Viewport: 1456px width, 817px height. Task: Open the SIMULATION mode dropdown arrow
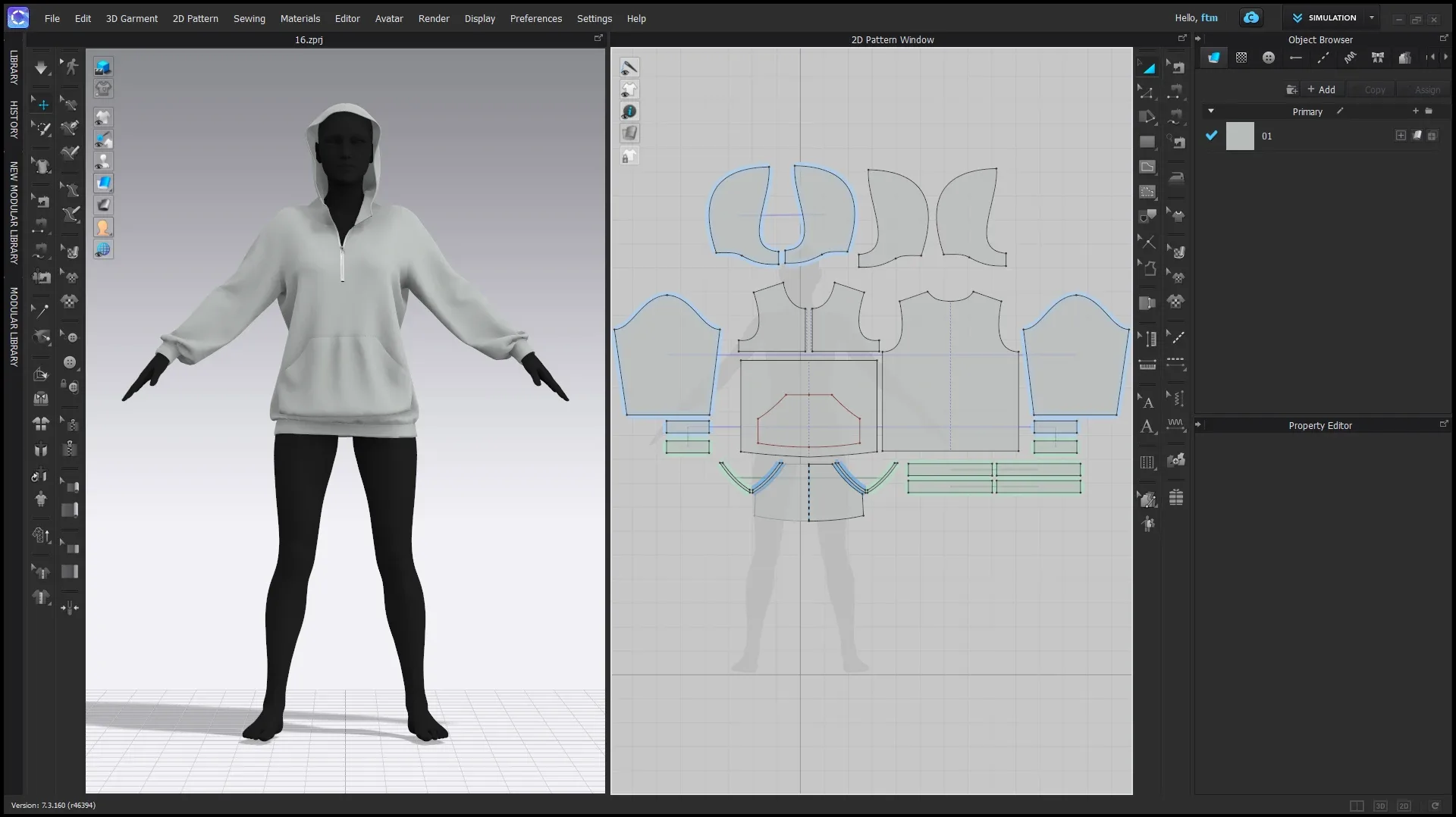click(x=1372, y=18)
